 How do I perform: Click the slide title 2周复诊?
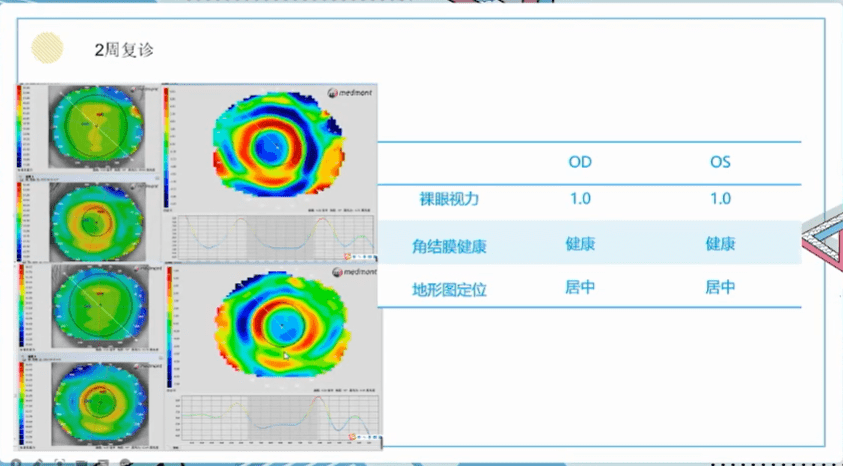coord(124,48)
